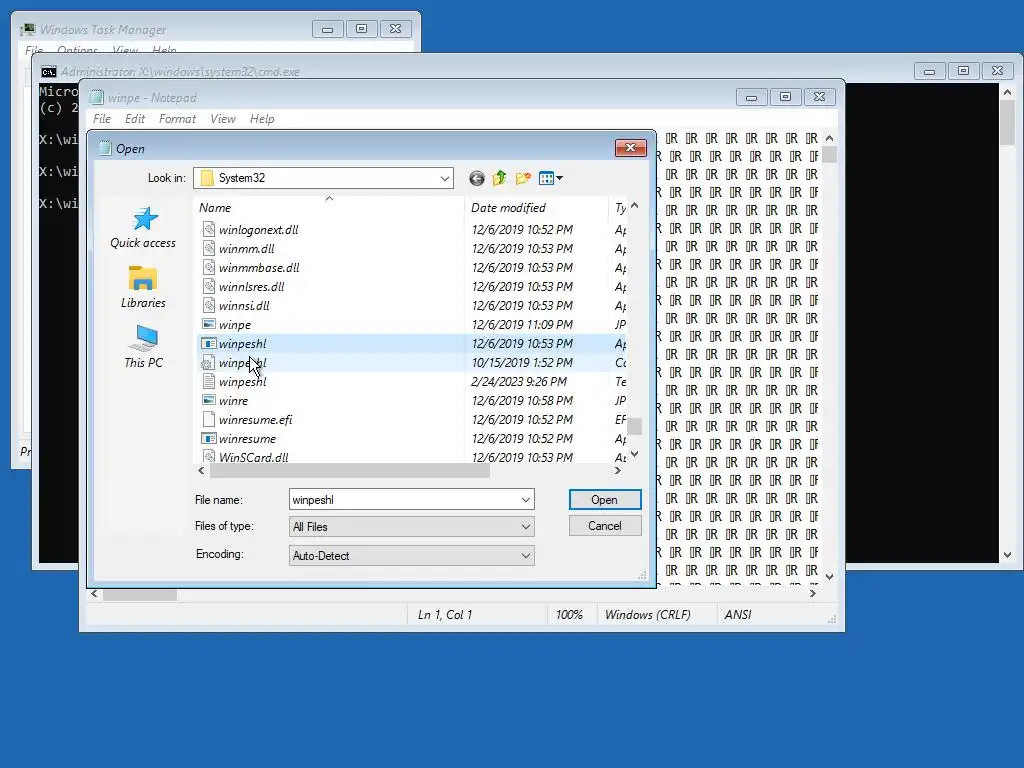Click file list scroll down arrow

634,454
